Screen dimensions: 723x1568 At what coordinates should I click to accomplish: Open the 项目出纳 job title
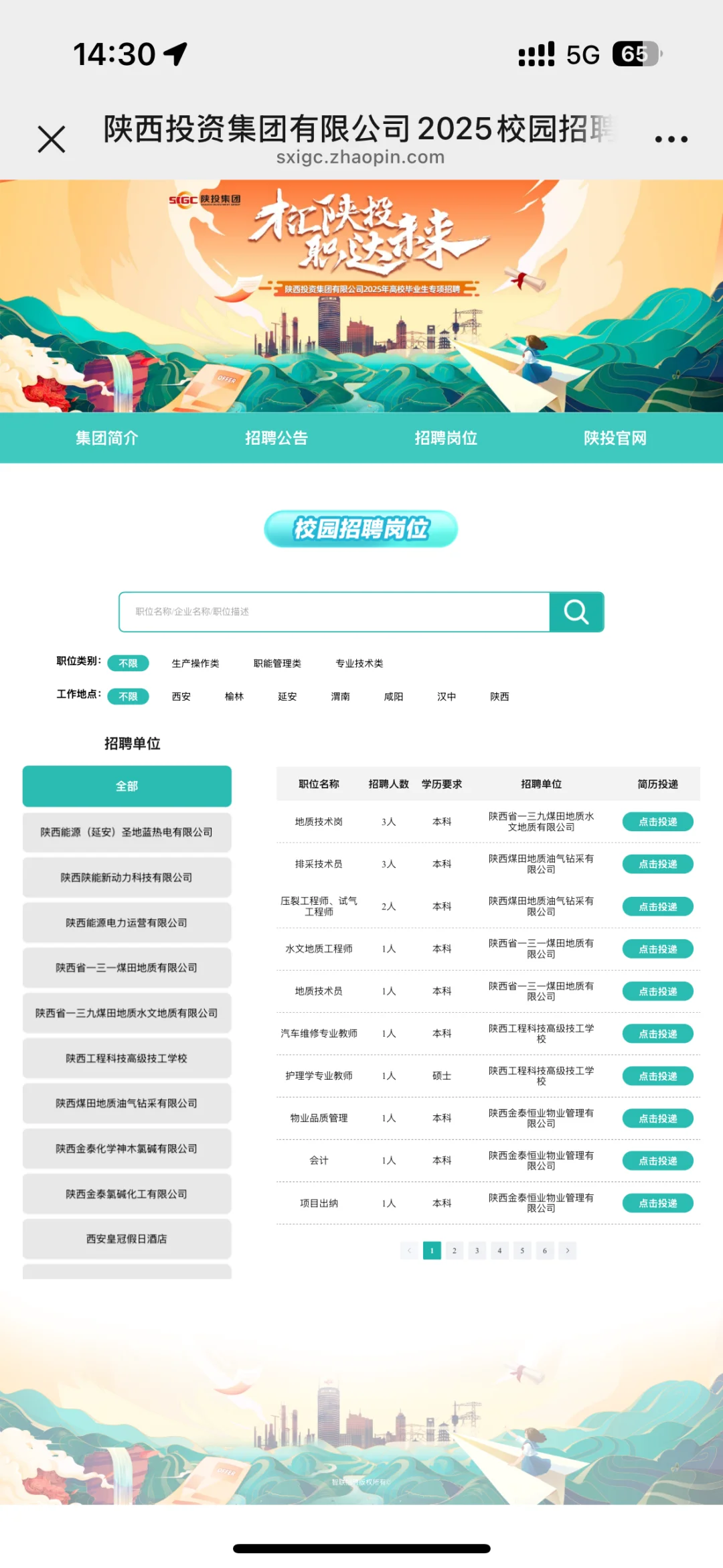319,1203
